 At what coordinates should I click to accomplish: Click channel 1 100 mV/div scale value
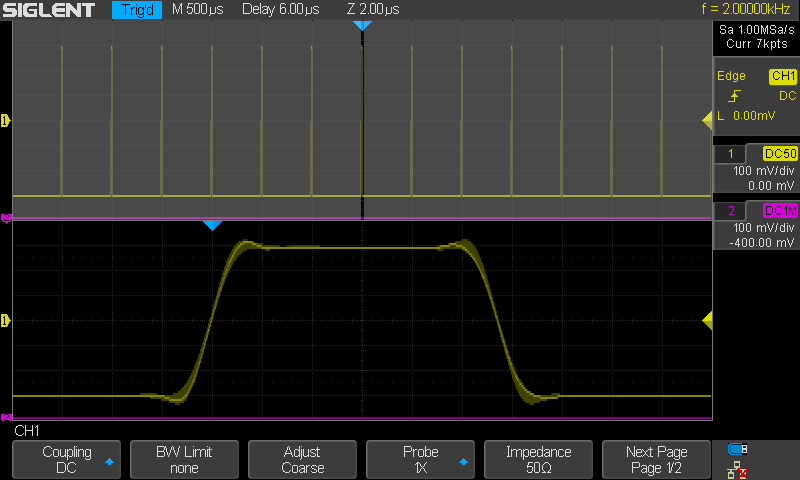click(x=764, y=171)
